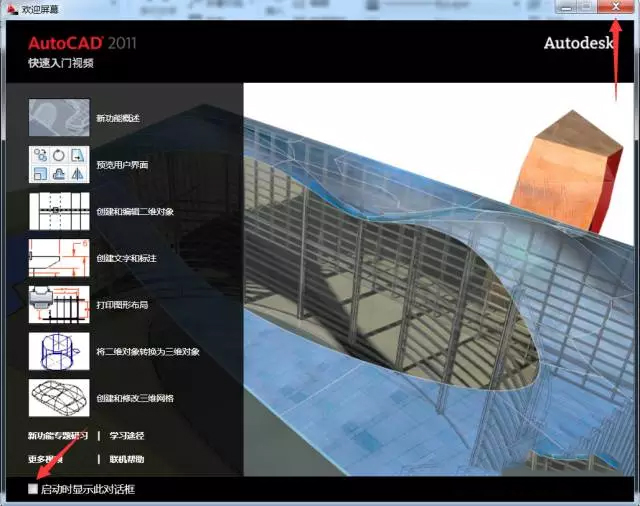Screen dimensions: 640x506
Task: Click the 创建文字和标注 text label
Action: pyautogui.click(x=126, y=258)
